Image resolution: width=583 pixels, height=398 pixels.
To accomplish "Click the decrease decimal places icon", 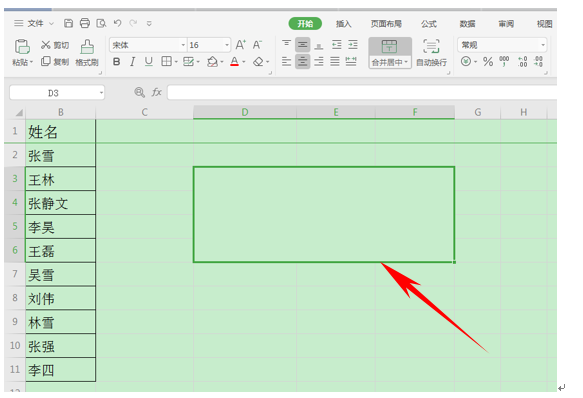I will 538,61.
